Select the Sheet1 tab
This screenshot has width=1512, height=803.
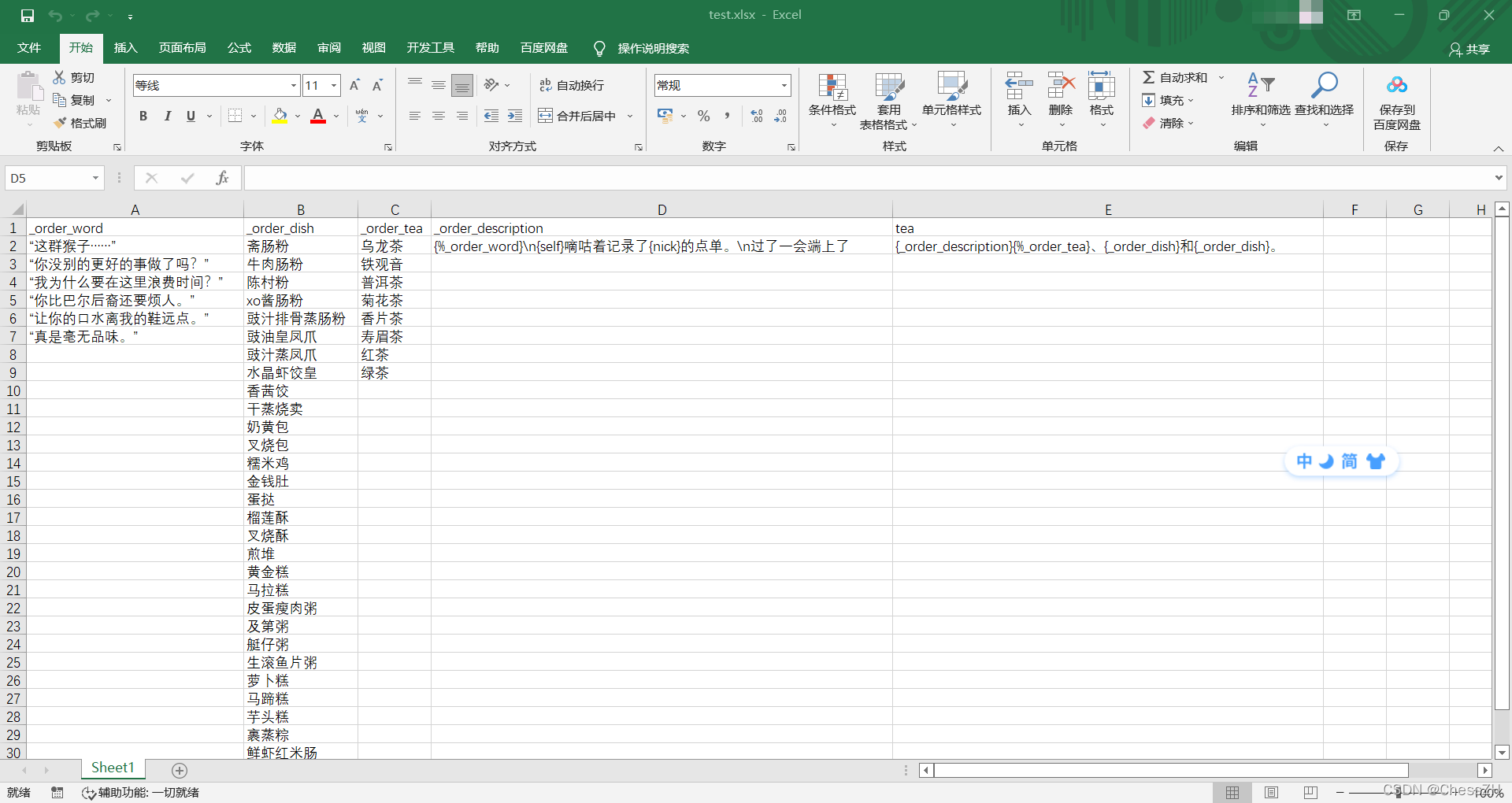113,768
